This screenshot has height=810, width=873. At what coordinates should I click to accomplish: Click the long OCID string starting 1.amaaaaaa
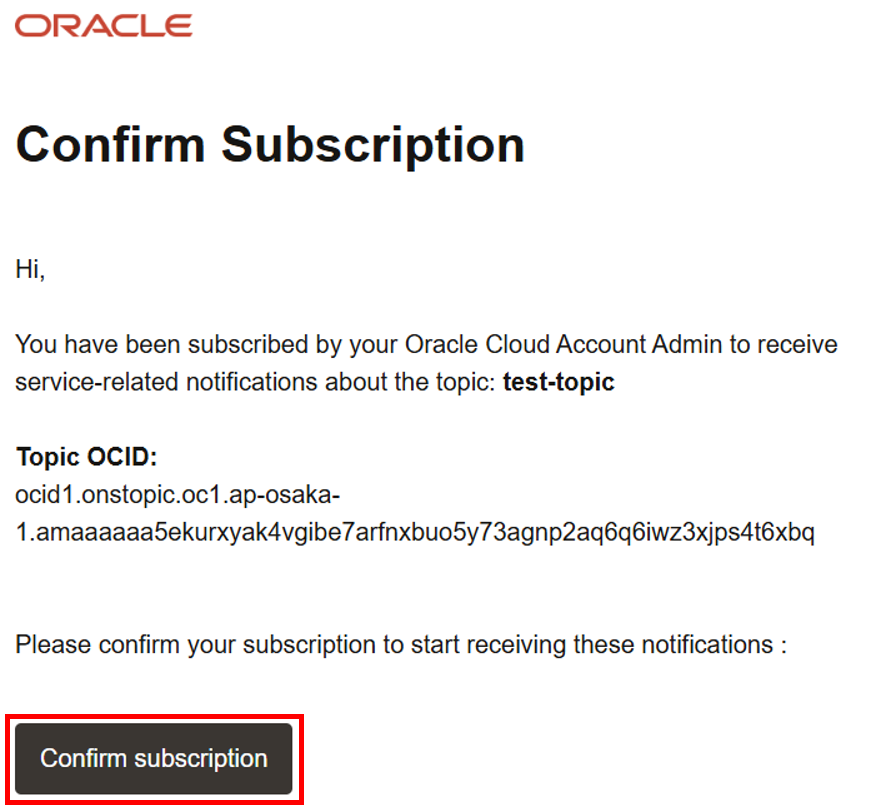pos(415,533)
